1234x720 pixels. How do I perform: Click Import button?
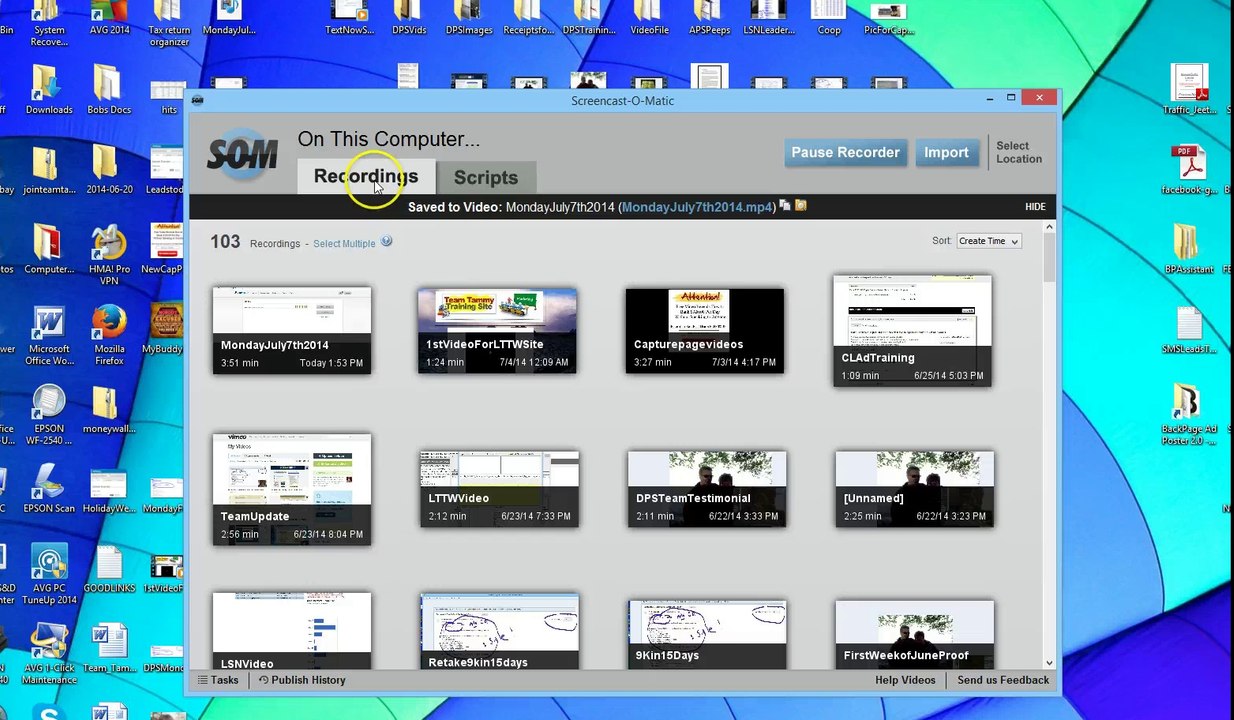click(x=946, y=152)
